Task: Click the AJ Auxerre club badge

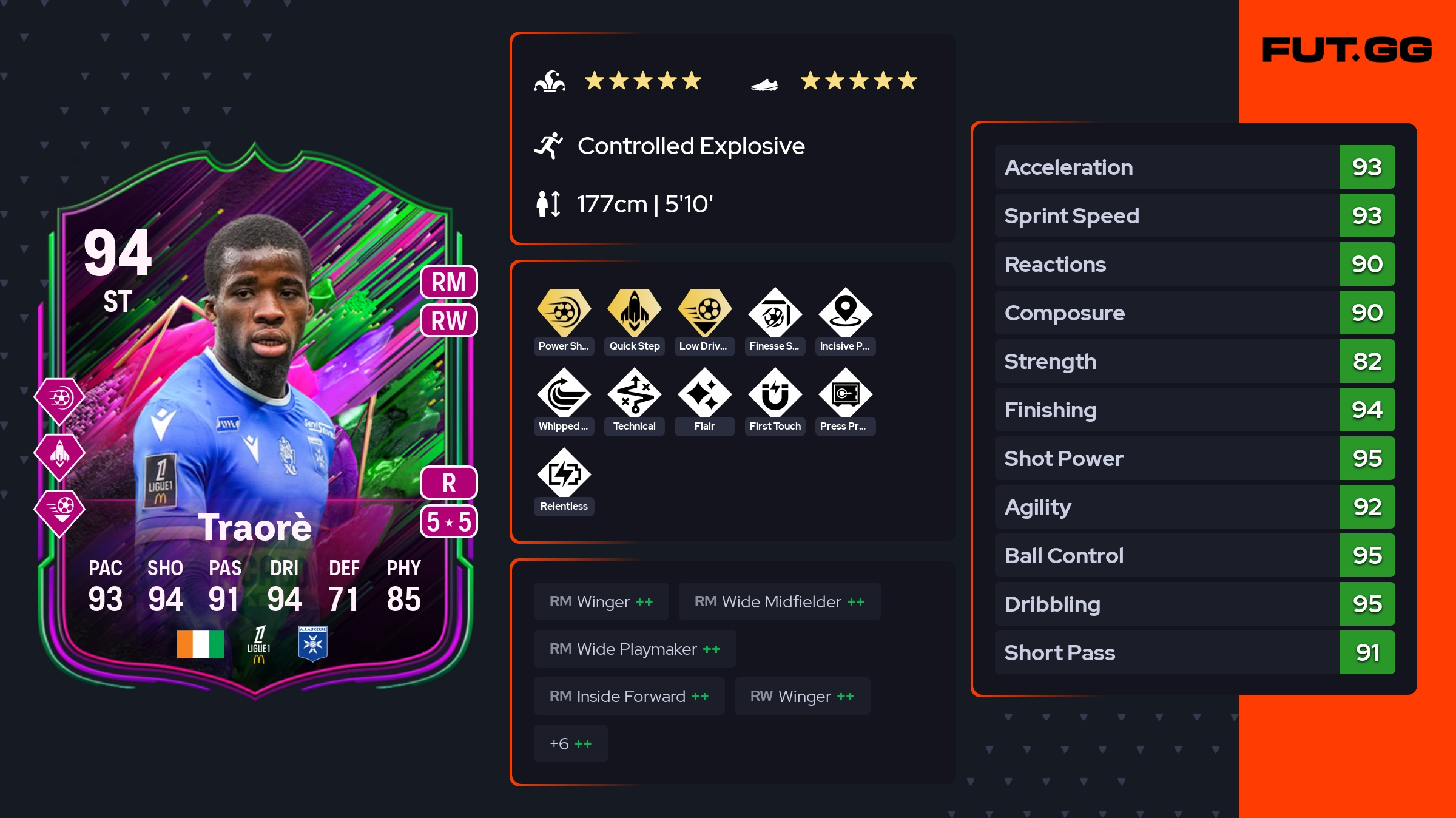Action: (313, 644)
